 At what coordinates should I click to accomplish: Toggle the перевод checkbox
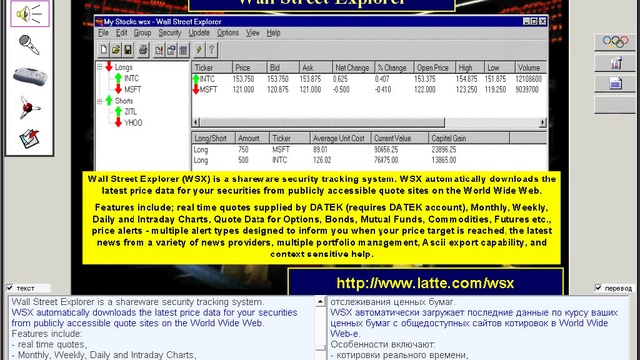click(598, 288)
